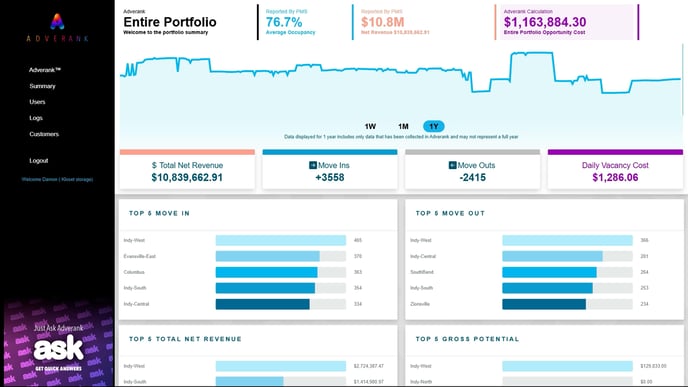Go to Summary in the sidebar
688x387 pixels.
pyautogui.click(x=43, y=86)
